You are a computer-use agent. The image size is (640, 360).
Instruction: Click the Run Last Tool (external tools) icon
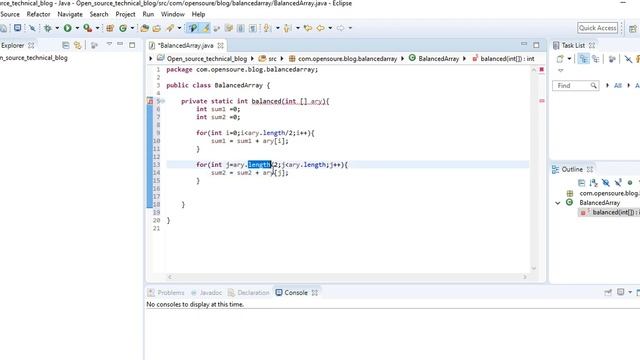(87, 28)
